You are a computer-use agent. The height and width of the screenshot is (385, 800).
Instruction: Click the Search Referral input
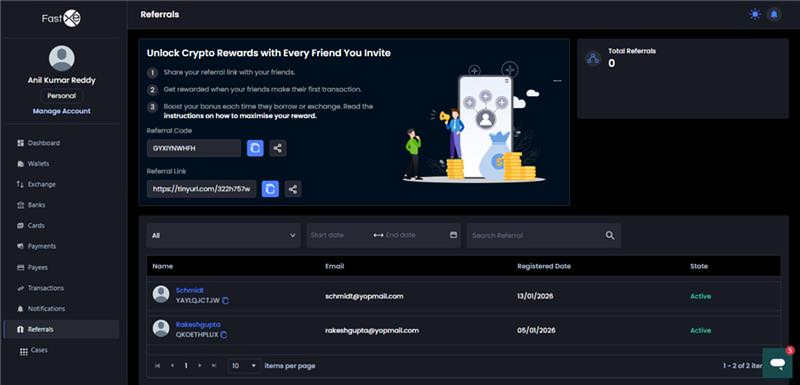(534, 236)
